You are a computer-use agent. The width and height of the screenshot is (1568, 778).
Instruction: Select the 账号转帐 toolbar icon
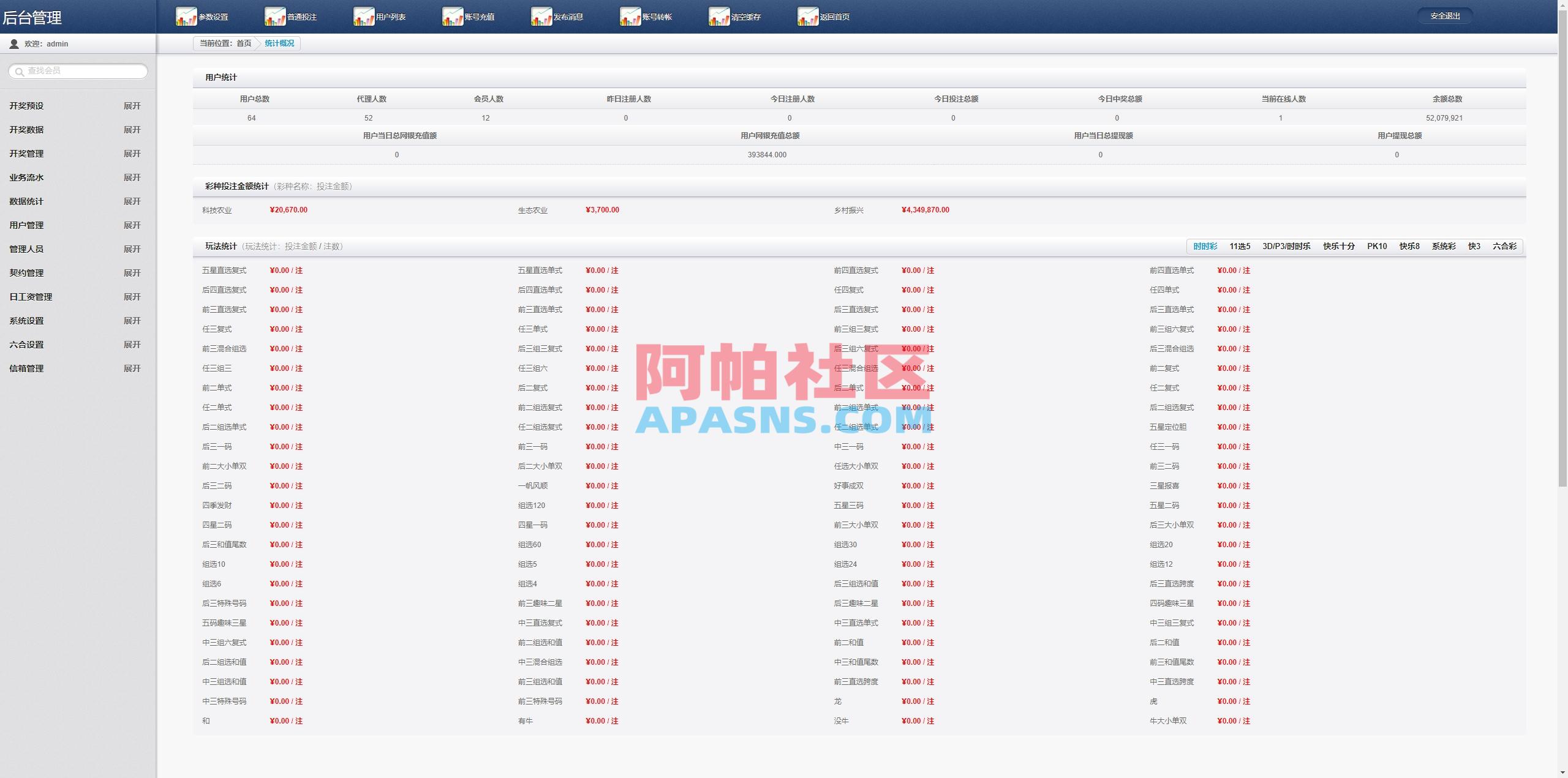click(647, 17)
